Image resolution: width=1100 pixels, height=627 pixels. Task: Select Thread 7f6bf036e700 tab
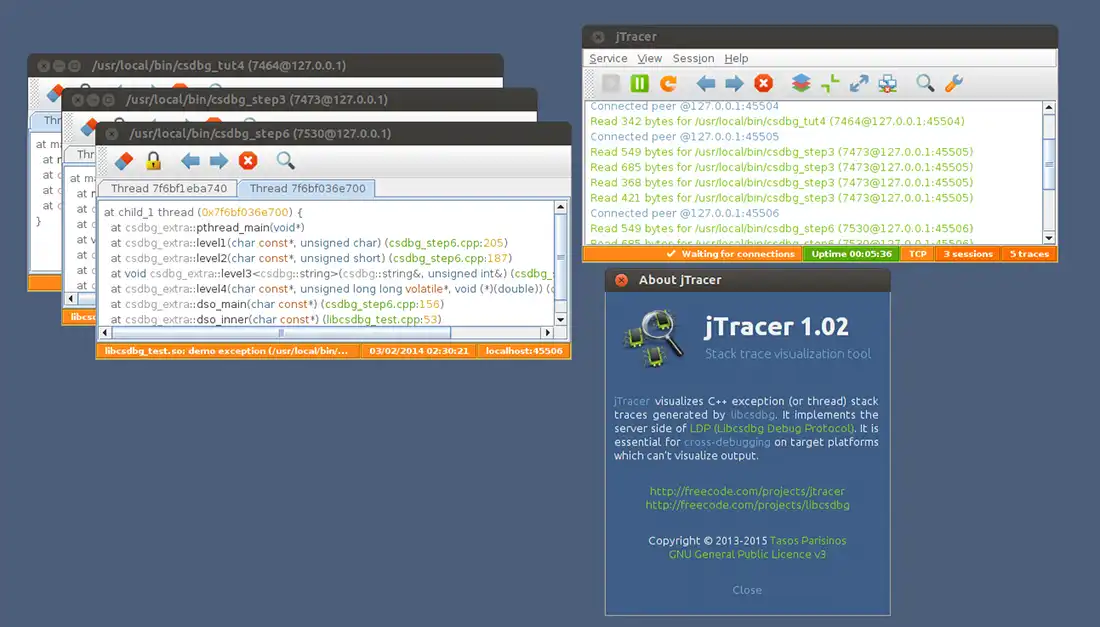point(307,189)
